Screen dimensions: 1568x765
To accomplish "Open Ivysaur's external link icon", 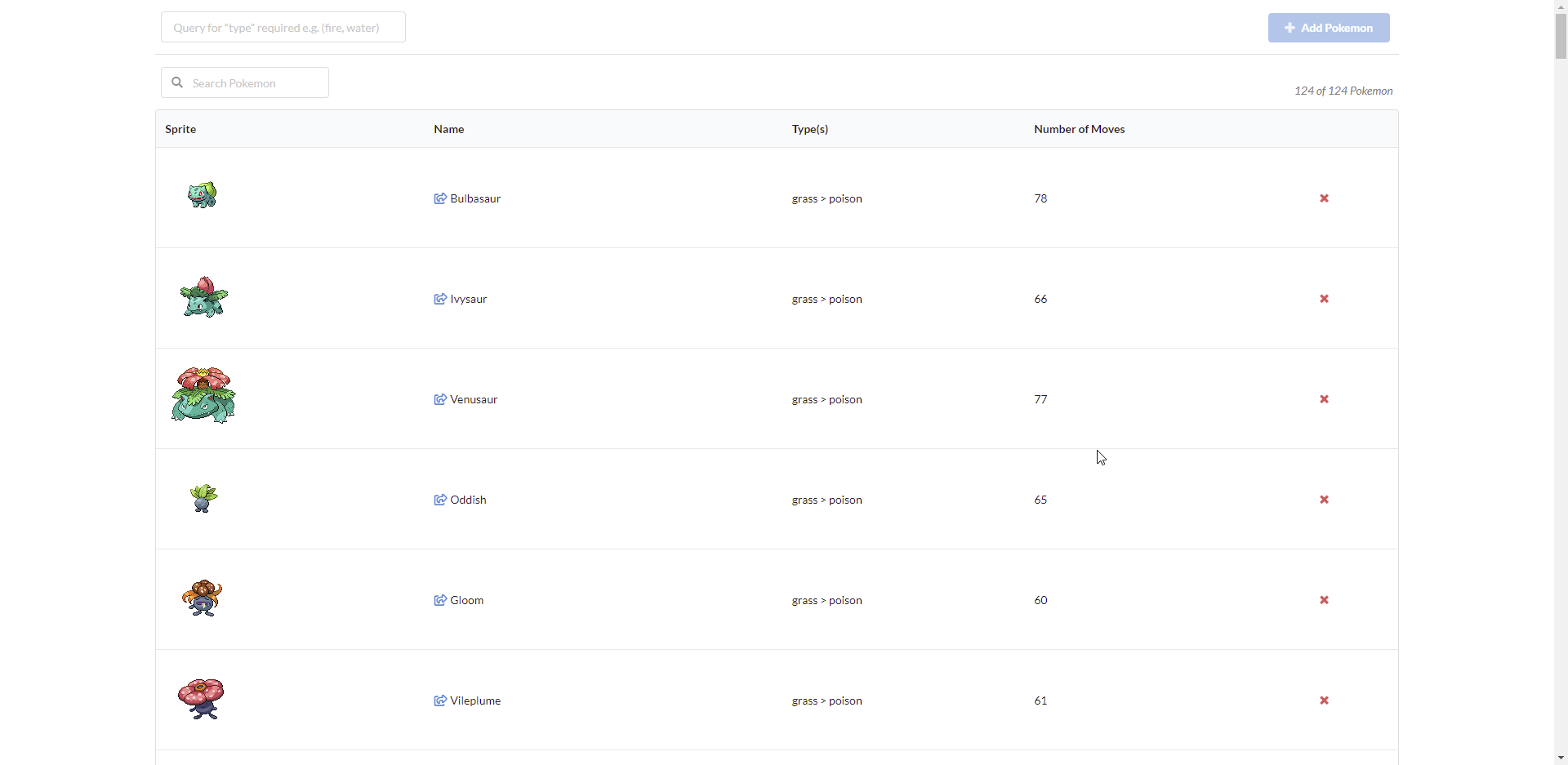I will click(x=440, y=299).
